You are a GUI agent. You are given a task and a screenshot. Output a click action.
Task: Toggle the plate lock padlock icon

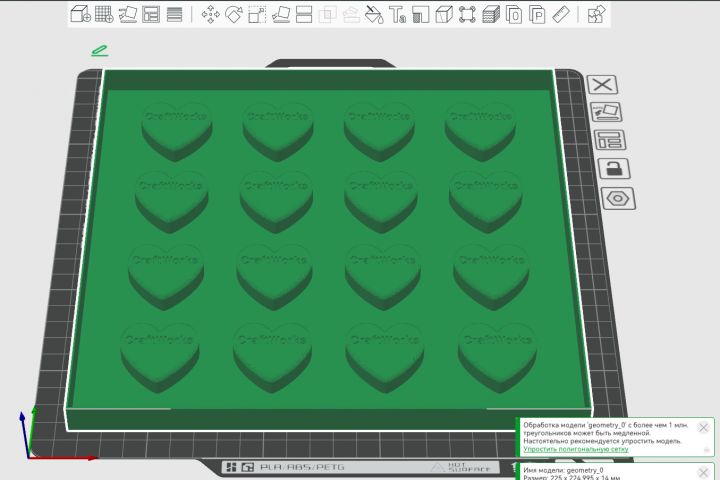(614, 169)
